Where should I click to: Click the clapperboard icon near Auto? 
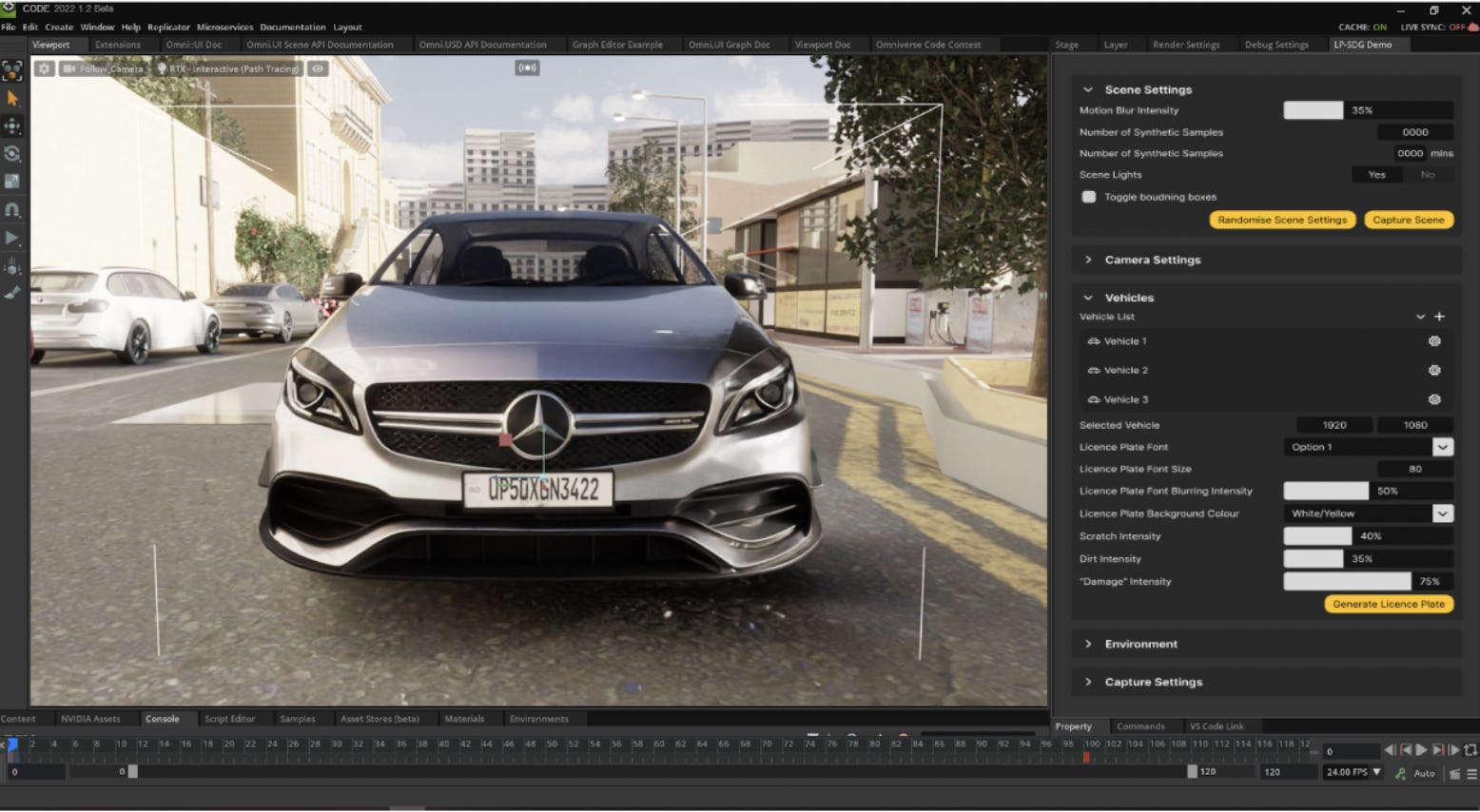pos(1454,773)
